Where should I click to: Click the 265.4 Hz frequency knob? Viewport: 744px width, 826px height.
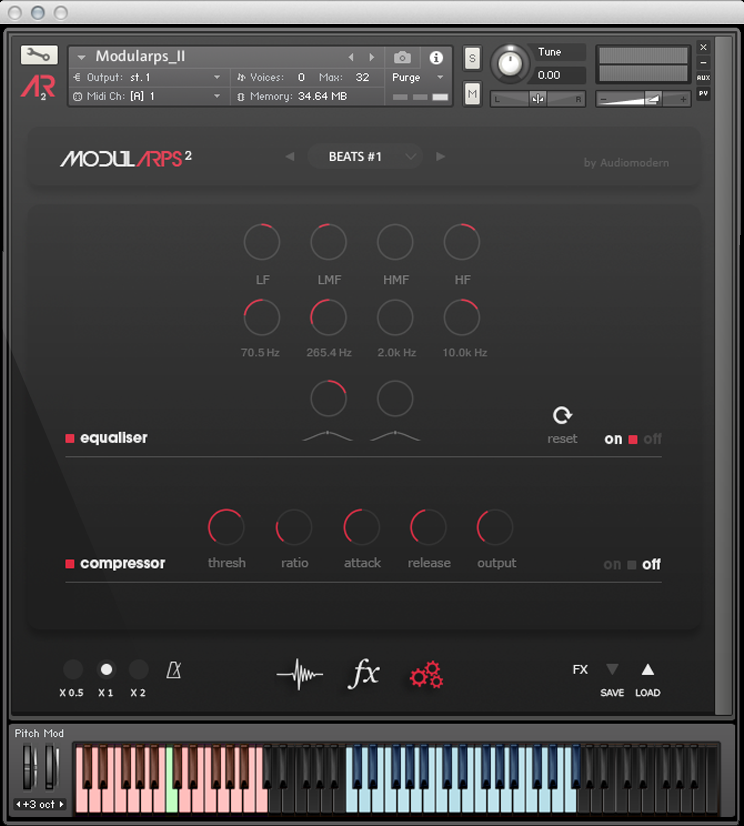pos(328,317)
